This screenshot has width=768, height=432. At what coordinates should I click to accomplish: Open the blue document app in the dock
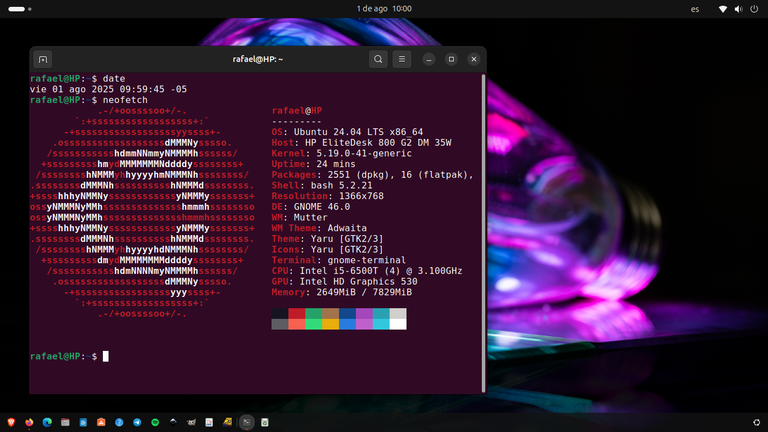point(83,422)
